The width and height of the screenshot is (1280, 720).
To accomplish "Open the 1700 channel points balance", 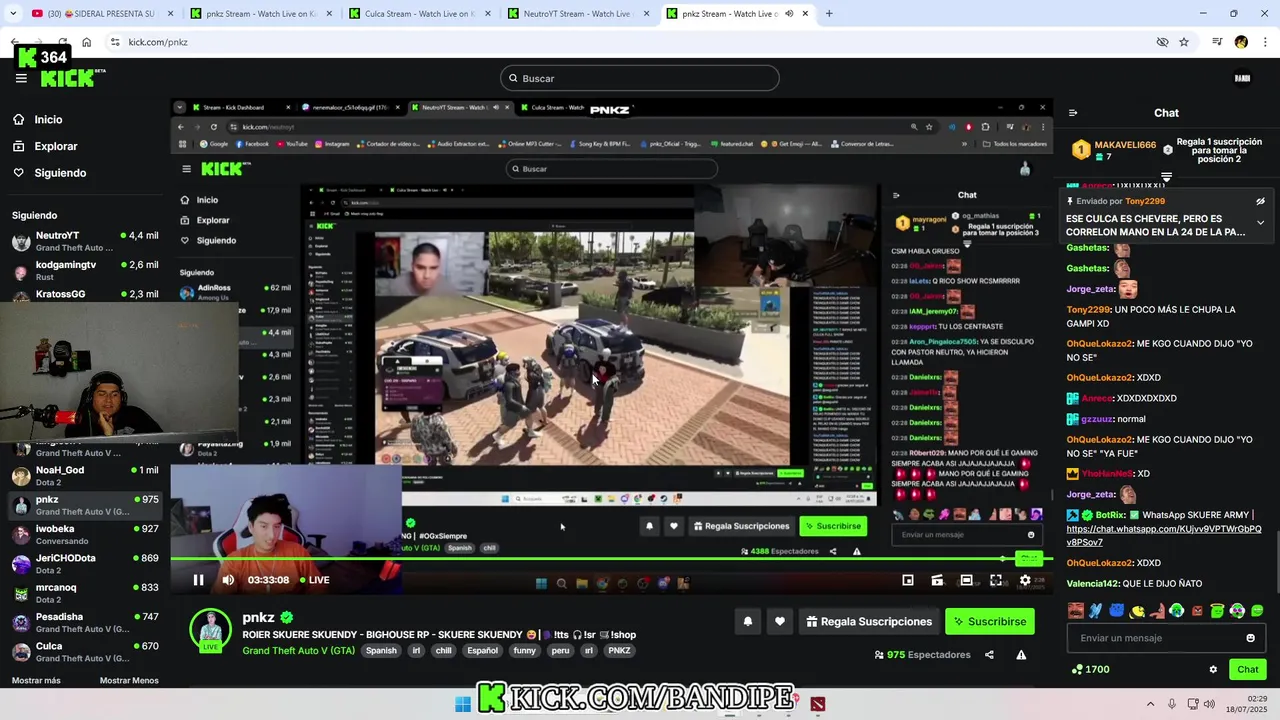I will coord(1090,670).
